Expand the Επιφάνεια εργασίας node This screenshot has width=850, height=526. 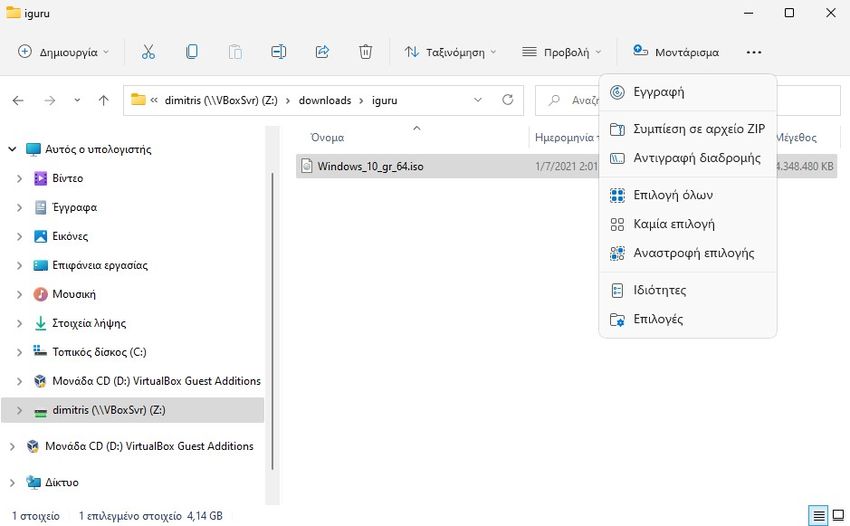(x=20, y=265)
